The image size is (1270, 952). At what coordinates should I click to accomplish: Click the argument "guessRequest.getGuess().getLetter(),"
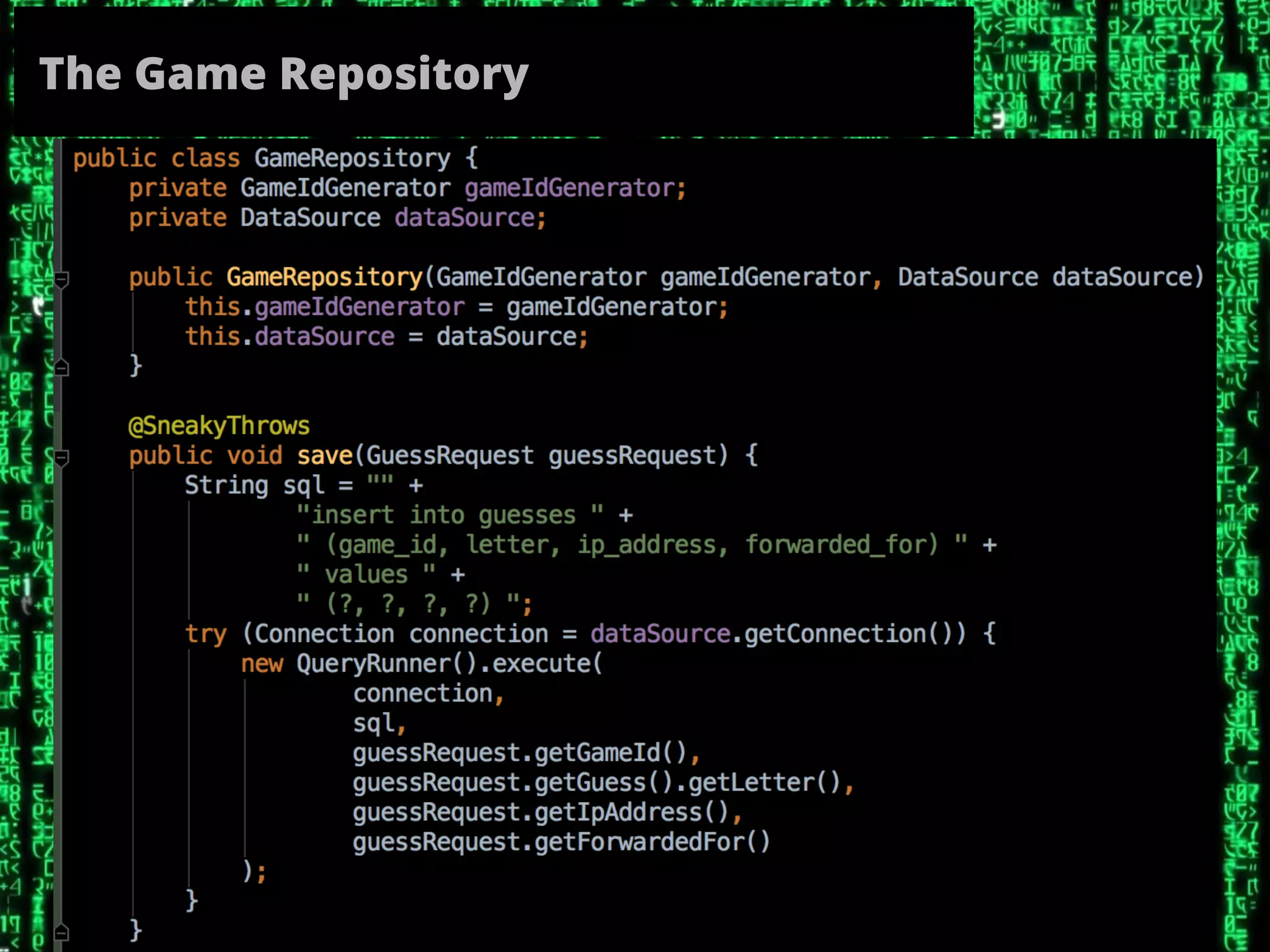[x=603, y=783]
